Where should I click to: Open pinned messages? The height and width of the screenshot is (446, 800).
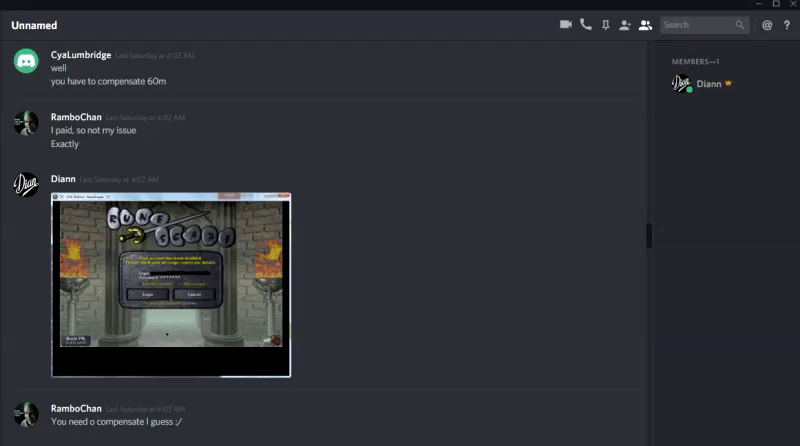click(606, 25)
